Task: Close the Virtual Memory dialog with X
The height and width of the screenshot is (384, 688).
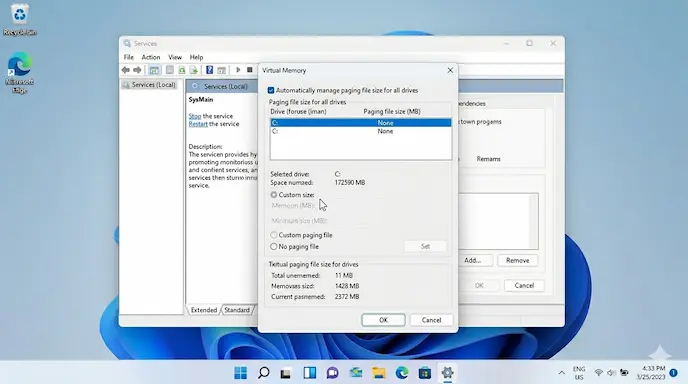Action: [x=450, y=70]
